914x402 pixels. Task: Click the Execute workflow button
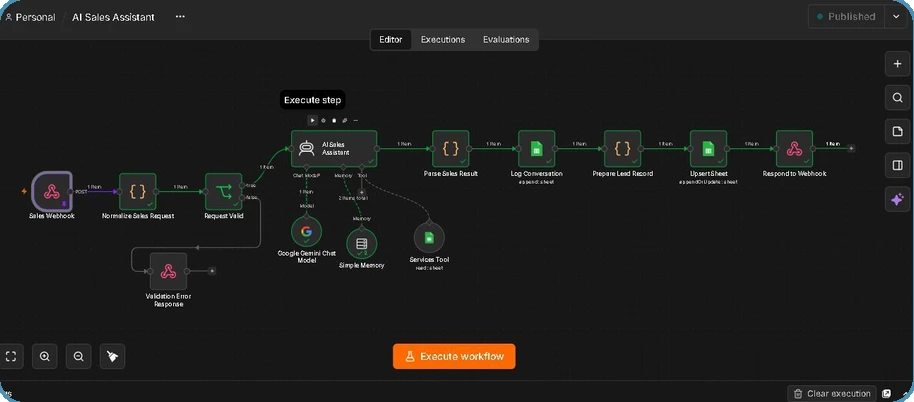[x=454, y=356]
